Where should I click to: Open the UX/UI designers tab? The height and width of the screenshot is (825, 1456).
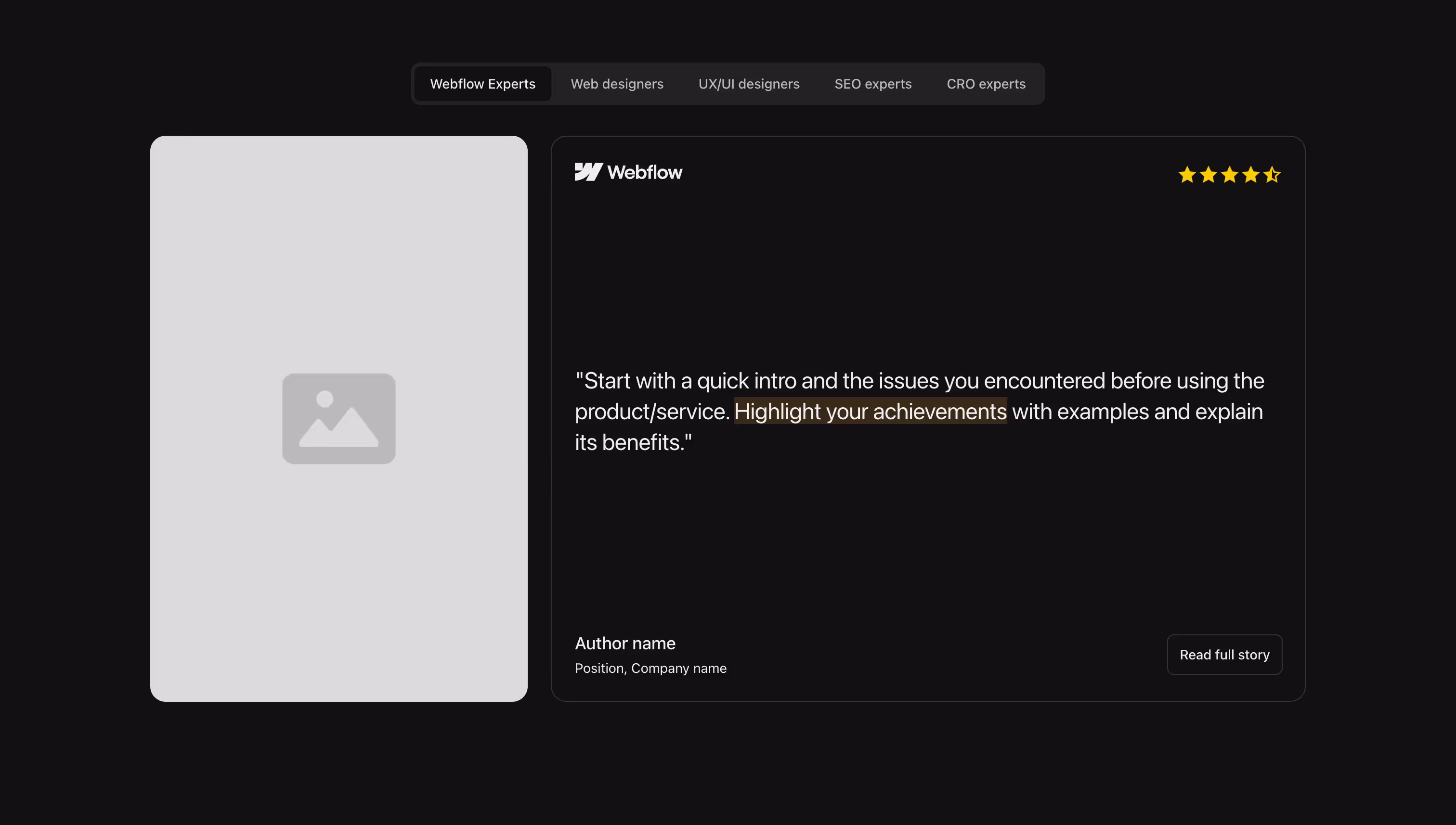749,83
